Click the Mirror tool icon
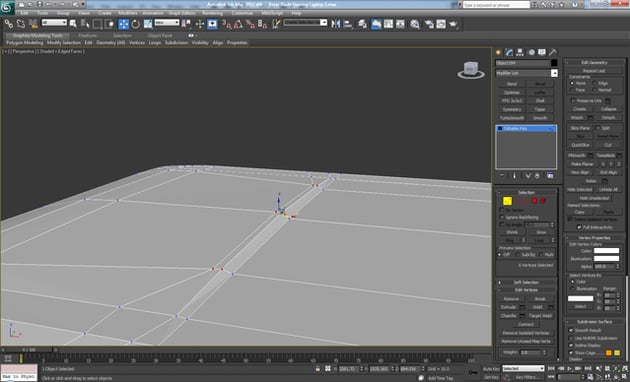This screenshot has height=382, width=630. [x=336, y=24]
